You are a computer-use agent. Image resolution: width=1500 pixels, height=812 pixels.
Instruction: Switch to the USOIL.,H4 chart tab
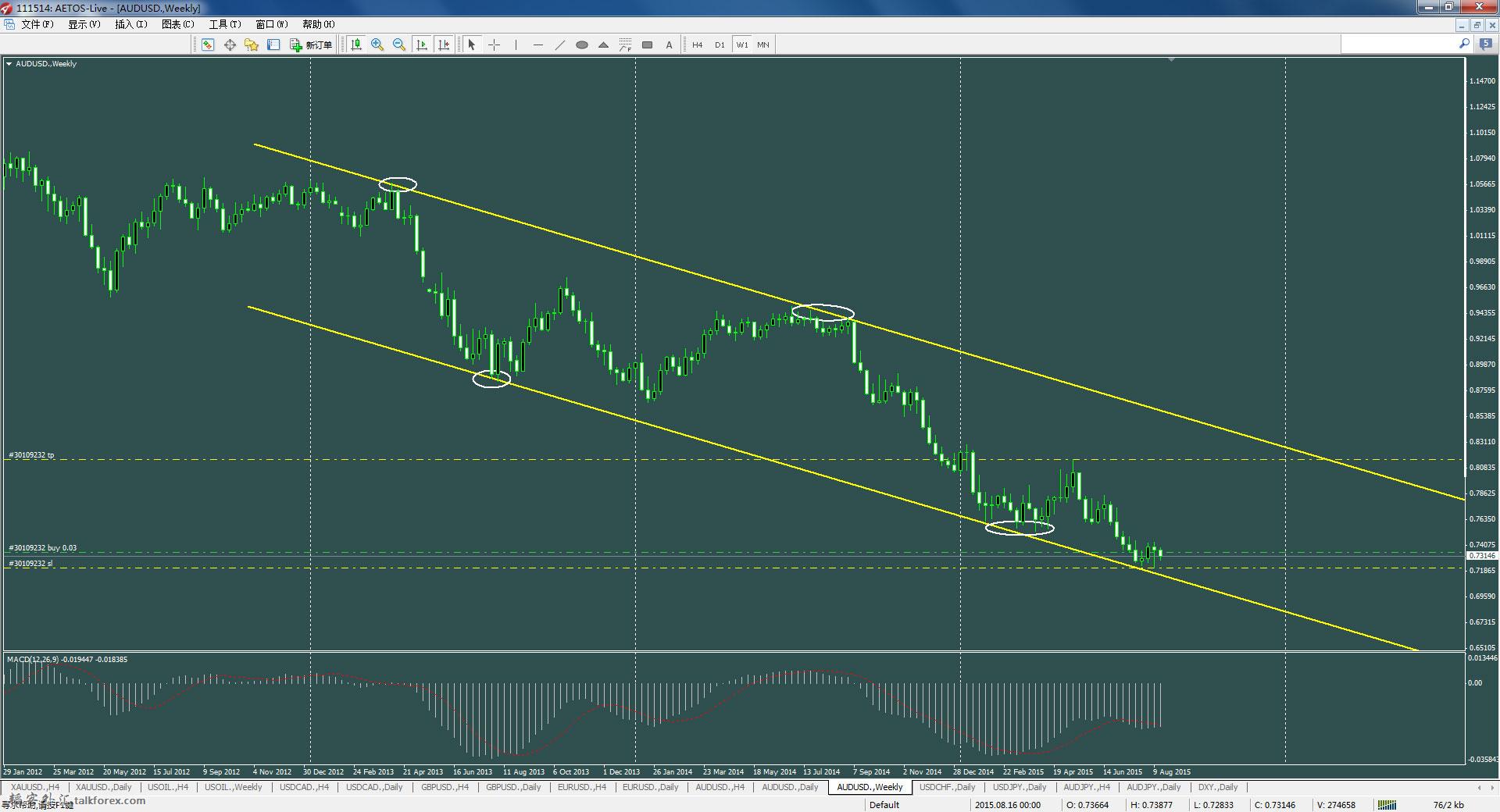point(168,787)
